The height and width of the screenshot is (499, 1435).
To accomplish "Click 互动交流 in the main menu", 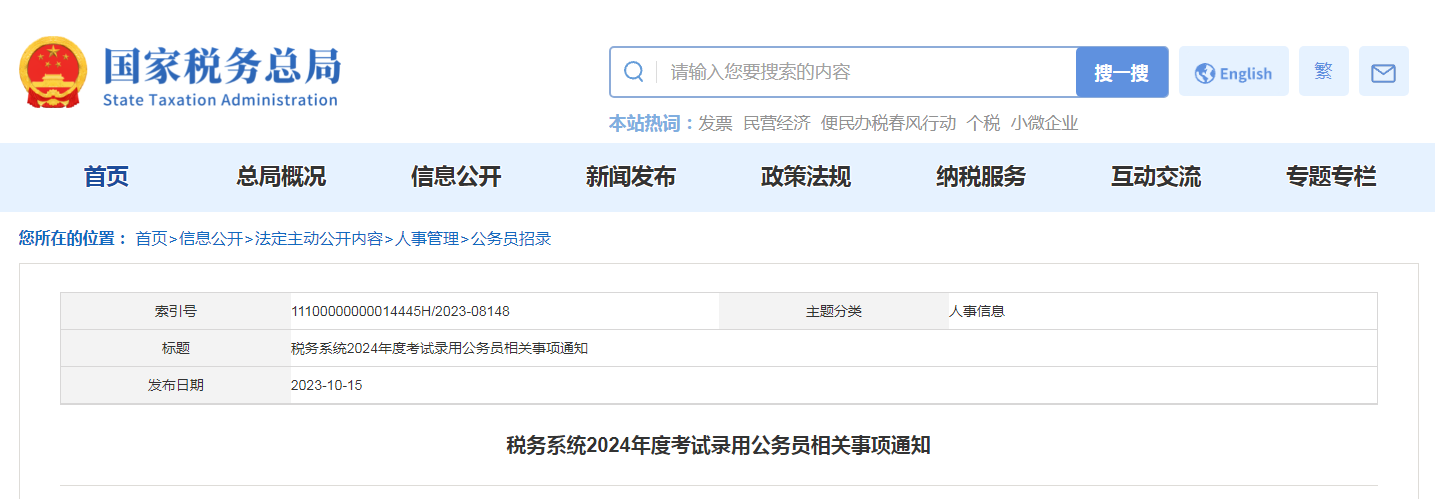I will 1156,178.
